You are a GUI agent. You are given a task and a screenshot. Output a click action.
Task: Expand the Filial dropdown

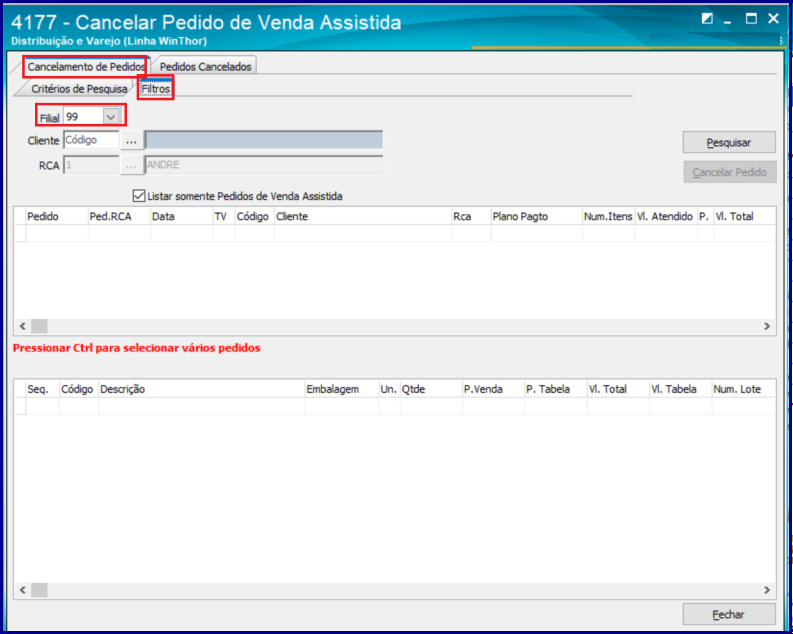click(111, 117)
